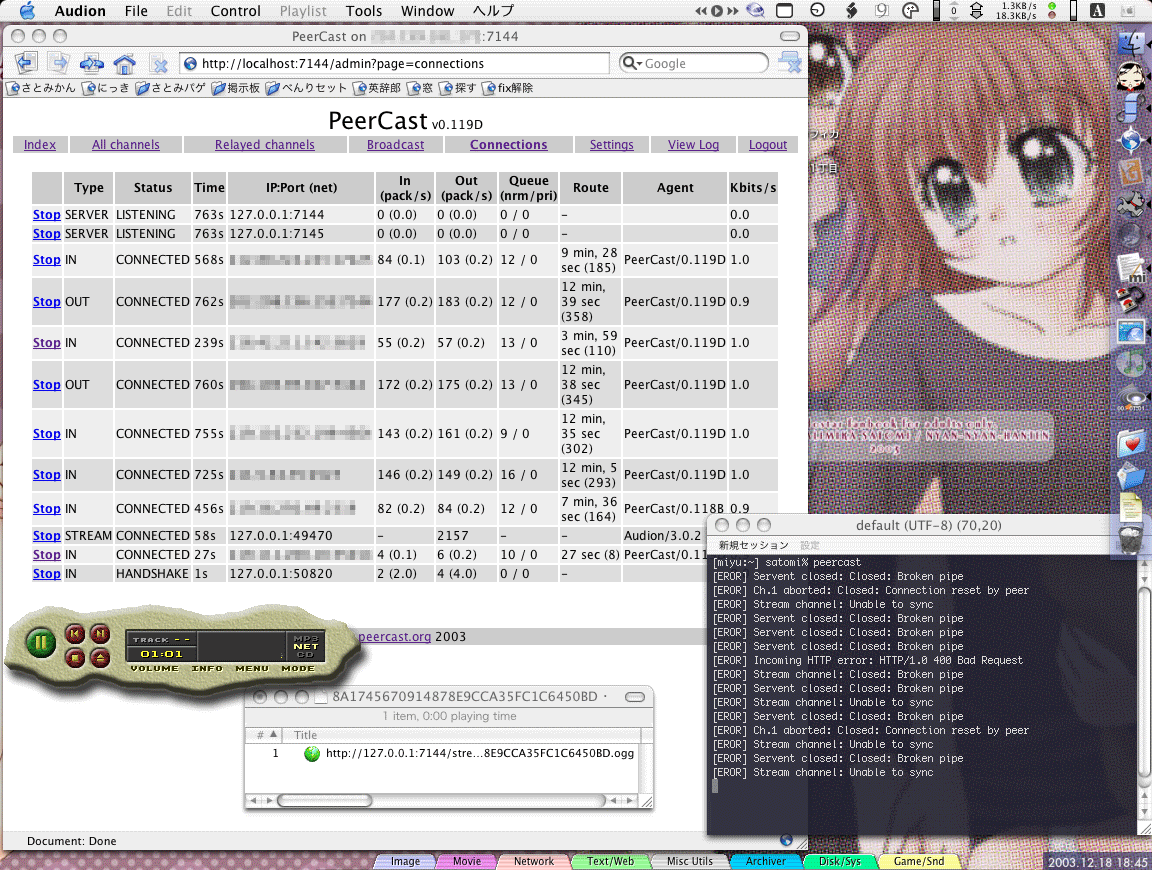Stop playback with Audion's square button

pyautogui.click(x=75, y=658)
